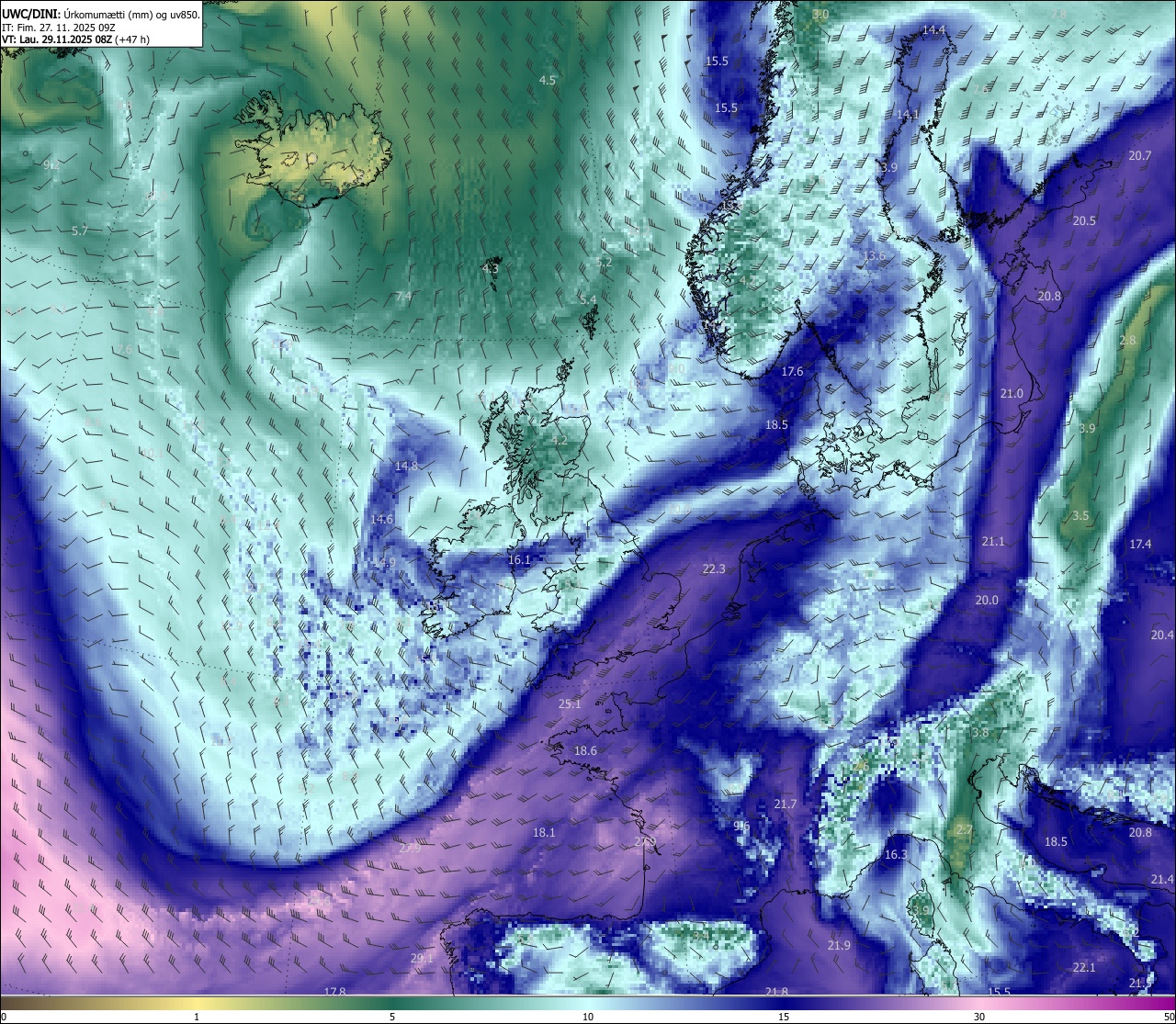The height and width of the screenshot is (1024, 1176).
Task: Click the 21.0 value label
Action: (1011, 394)
